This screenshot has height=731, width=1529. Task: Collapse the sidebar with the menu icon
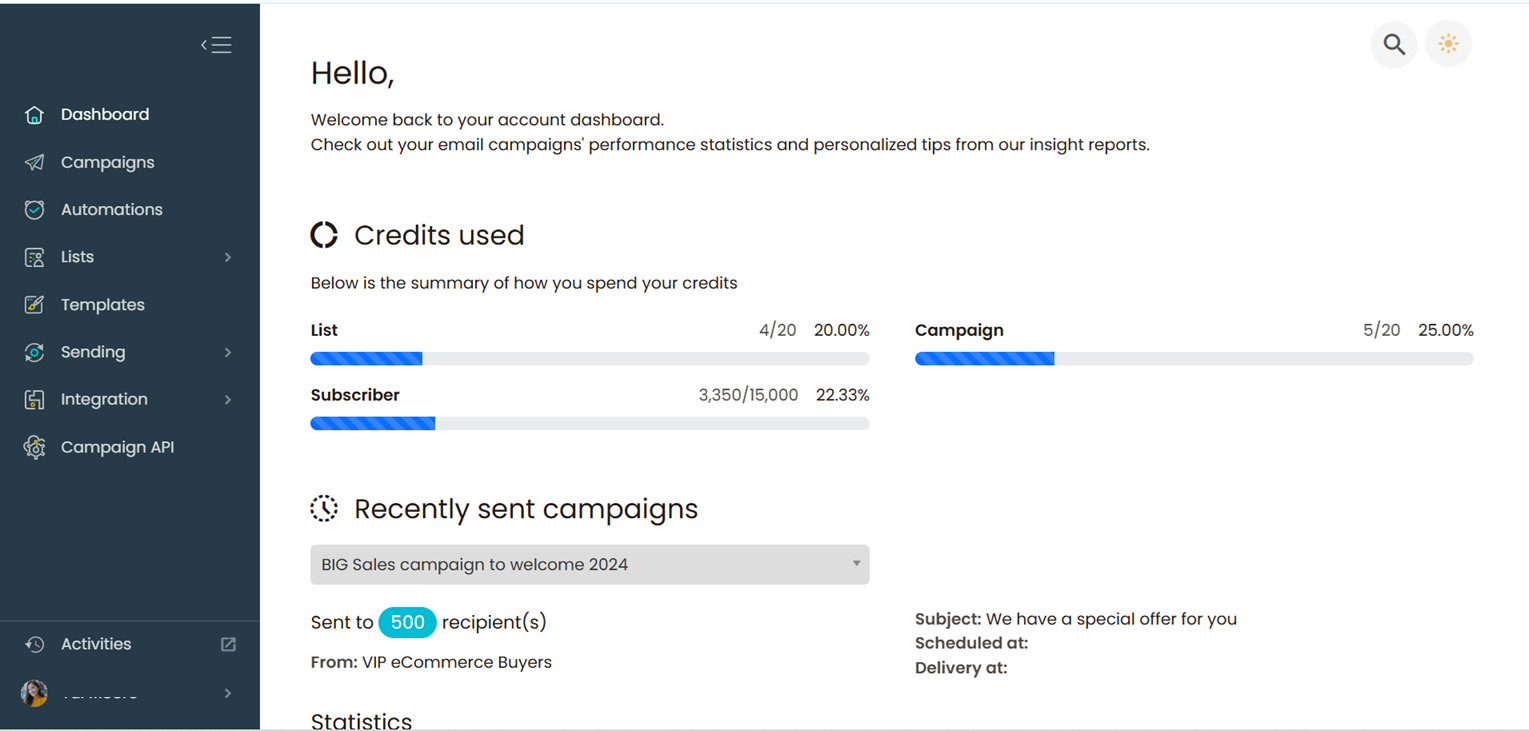(x=216, y=45)
